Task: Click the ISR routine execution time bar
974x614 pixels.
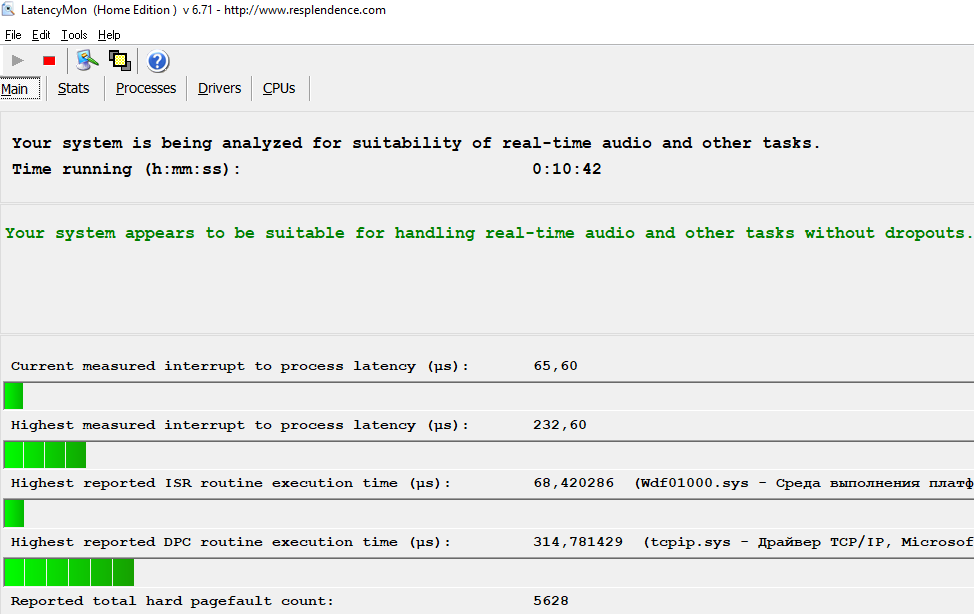Action: (14, 513)
